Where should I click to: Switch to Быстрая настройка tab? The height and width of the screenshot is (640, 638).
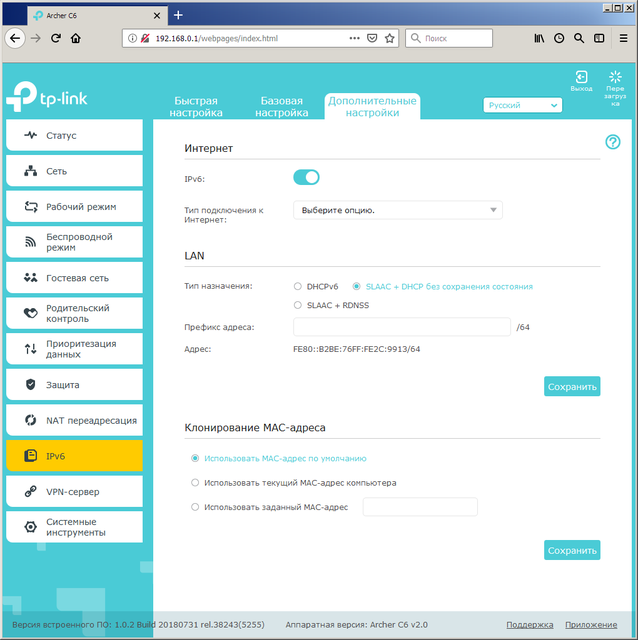(x=196, y=107)
